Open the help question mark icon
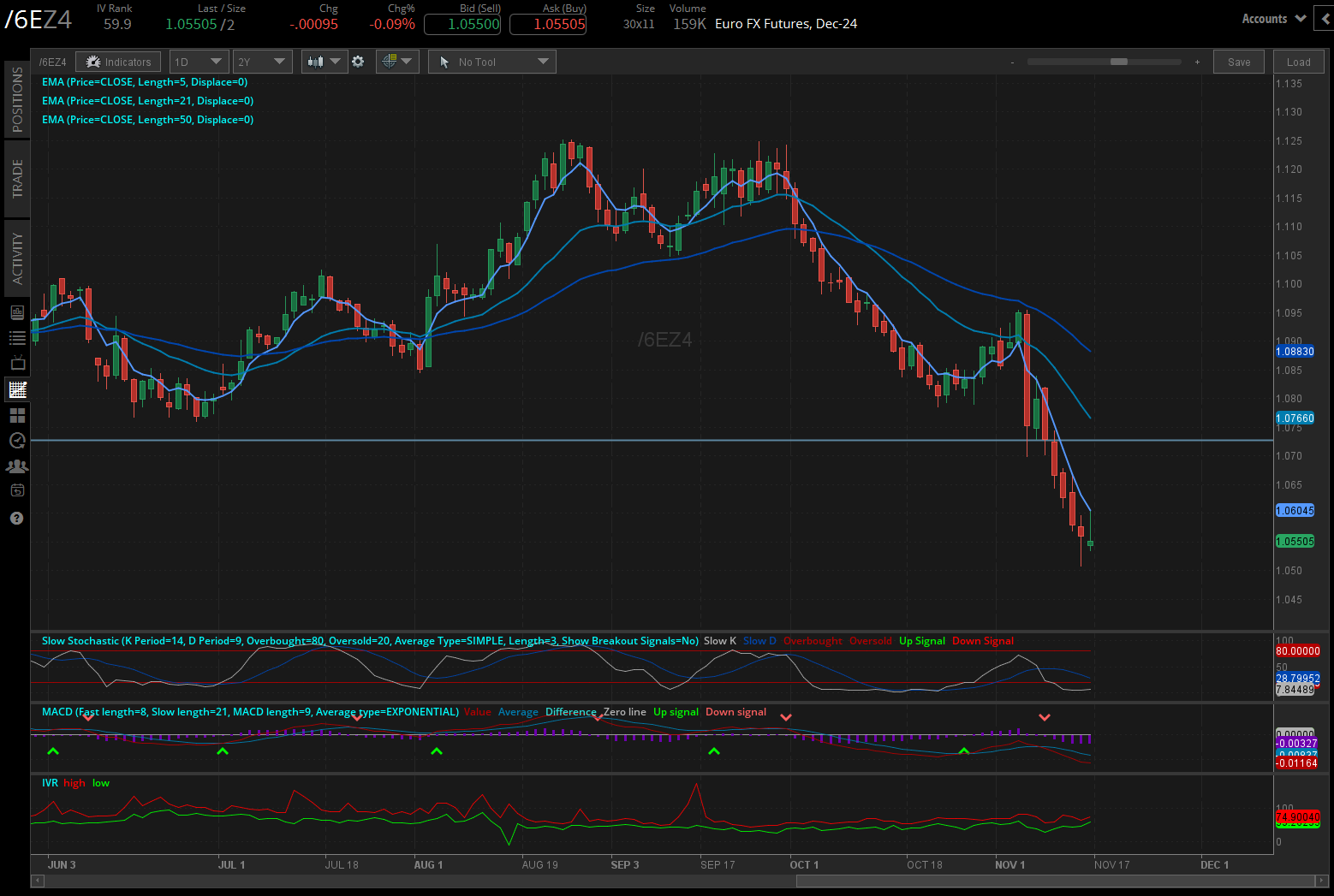Viewport: 1334px width, 896px height. [x=17, y=518]
